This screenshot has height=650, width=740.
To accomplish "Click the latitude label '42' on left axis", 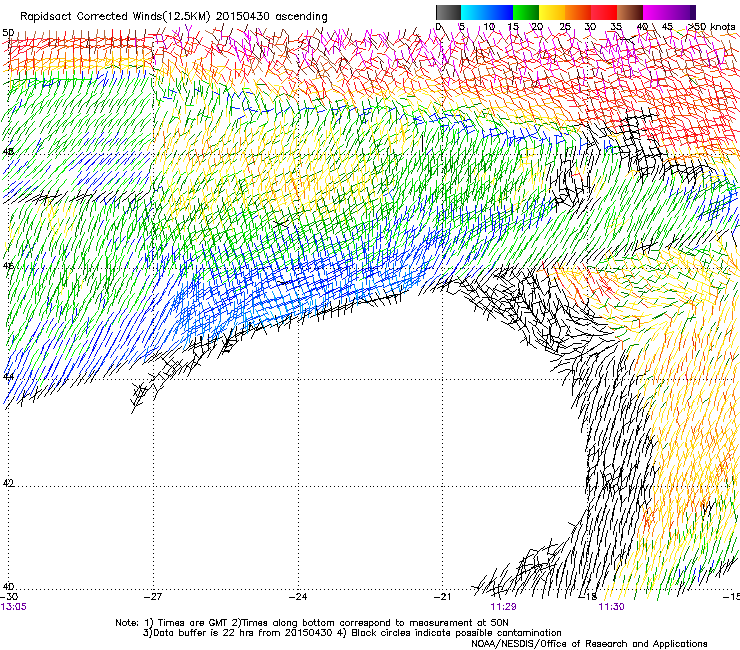I will (8, 483).
